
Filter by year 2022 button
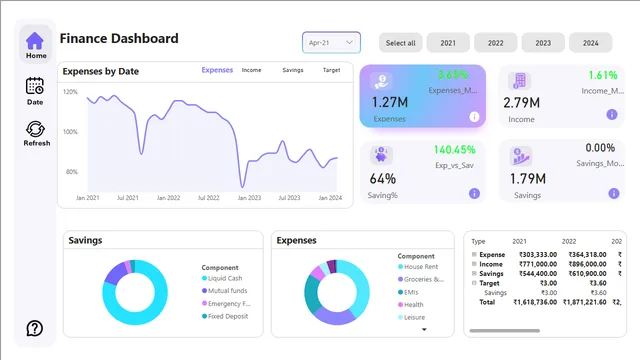coord(496,43)
